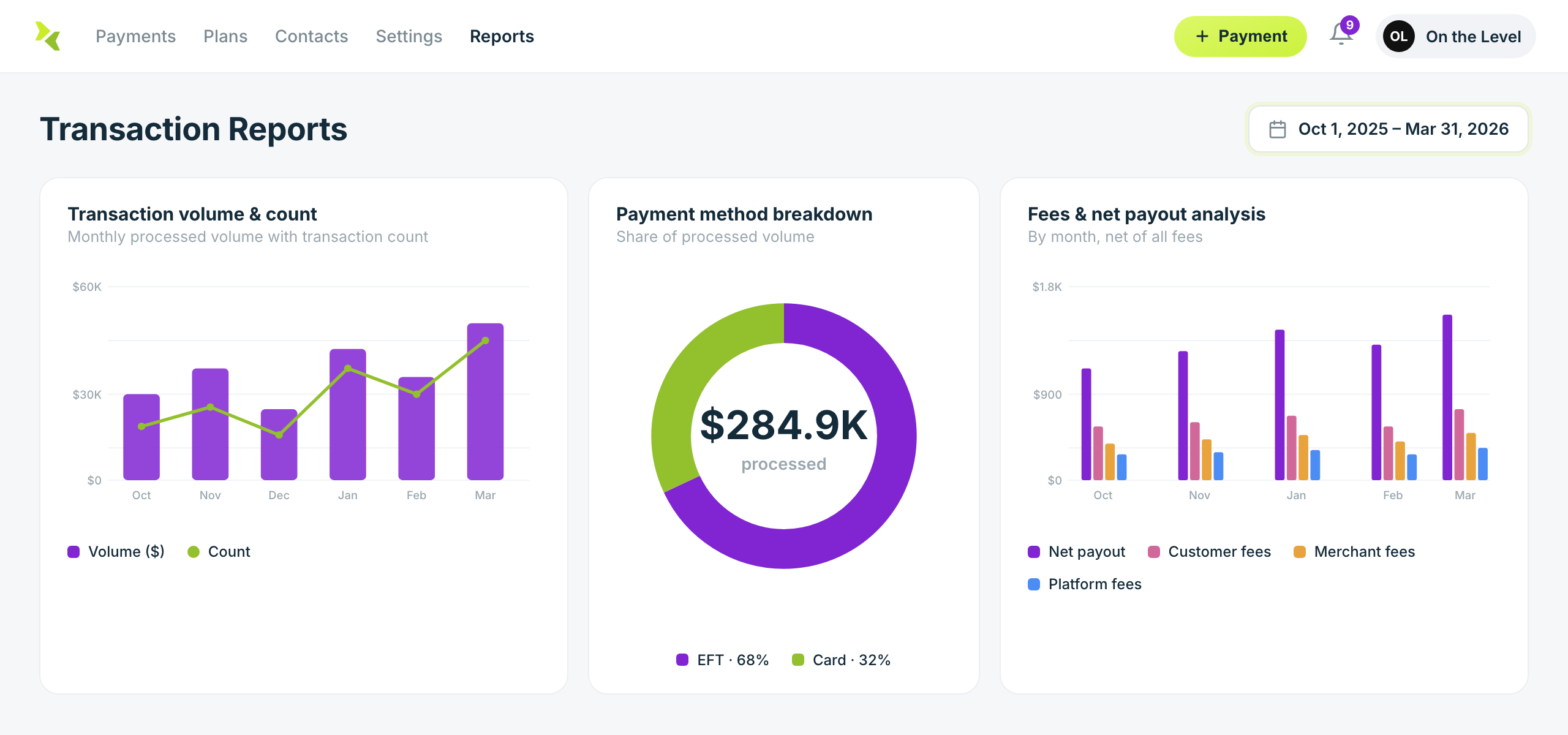This screenshot has width=1568, height=735.
Task: Create a new Payment
Action: [1240, 36]
